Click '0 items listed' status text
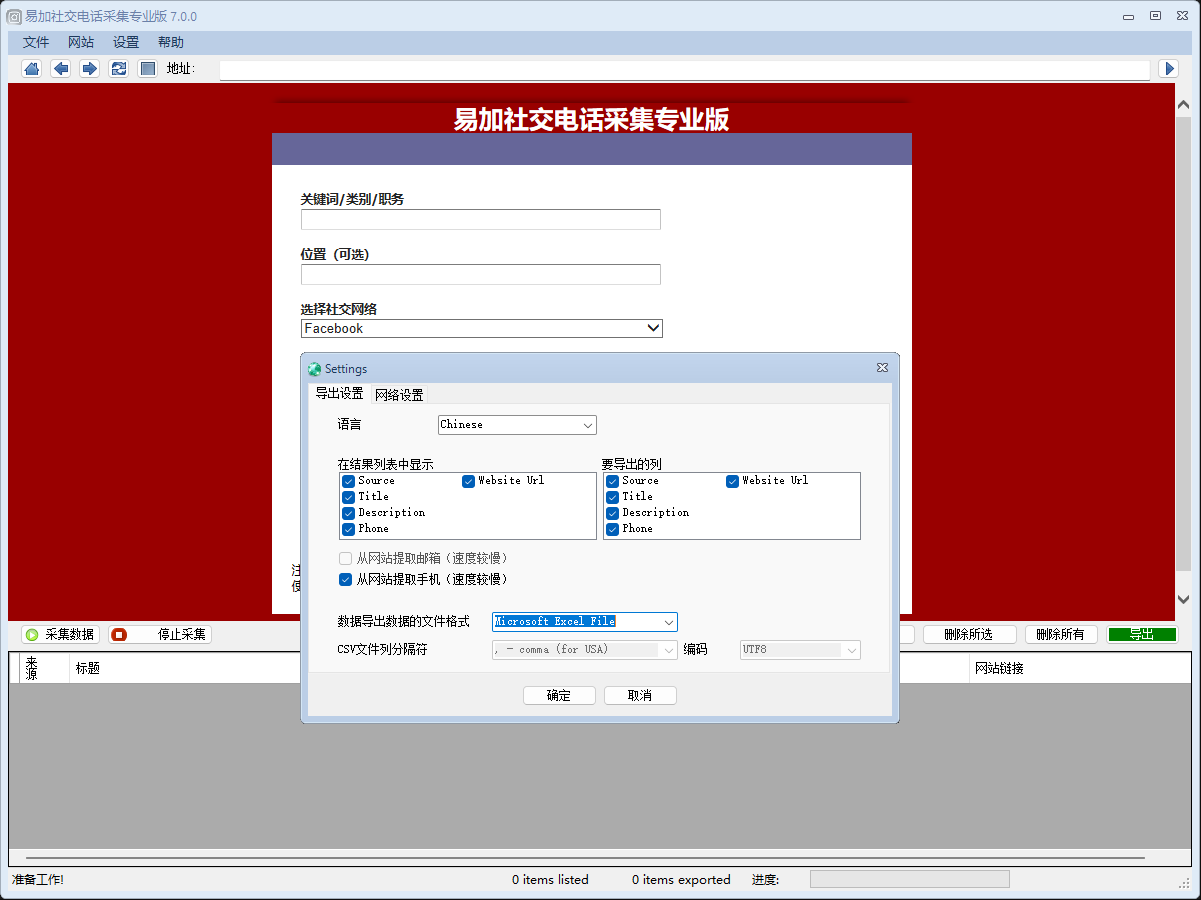Image resolution: width=1201 pixels, height=900 pixels. click(550, 880)
